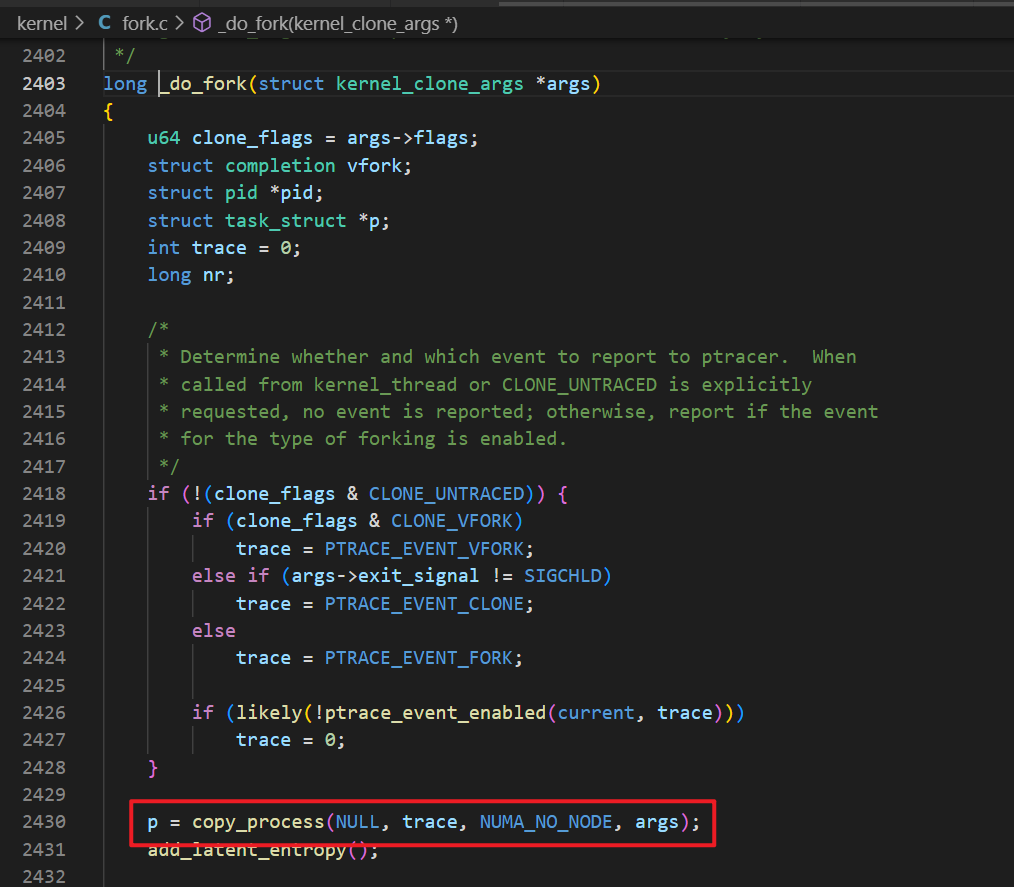Viewport: 1014px width, 887px height.
Task: Click PTRACE_EVENT_VFORK on line 2420
Action: tap(424, 549)
